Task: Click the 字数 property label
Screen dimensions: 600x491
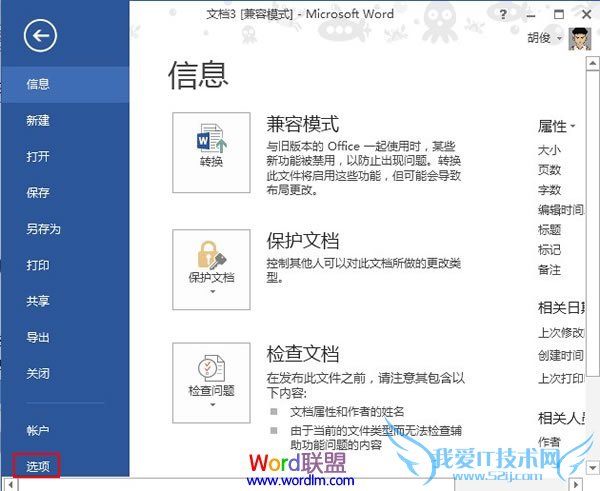Action: click(549, 190)
